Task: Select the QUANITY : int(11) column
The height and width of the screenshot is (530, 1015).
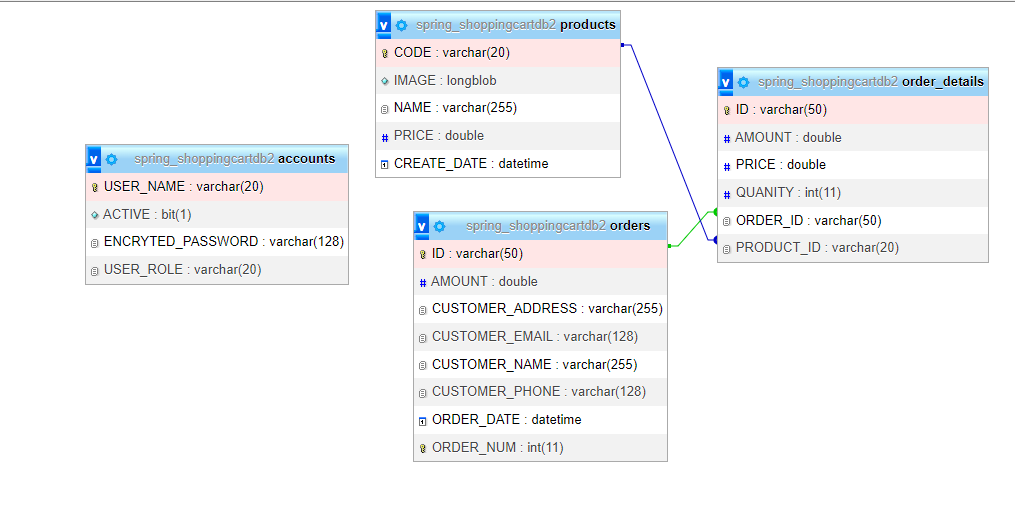Action: [x=853, y=193]
